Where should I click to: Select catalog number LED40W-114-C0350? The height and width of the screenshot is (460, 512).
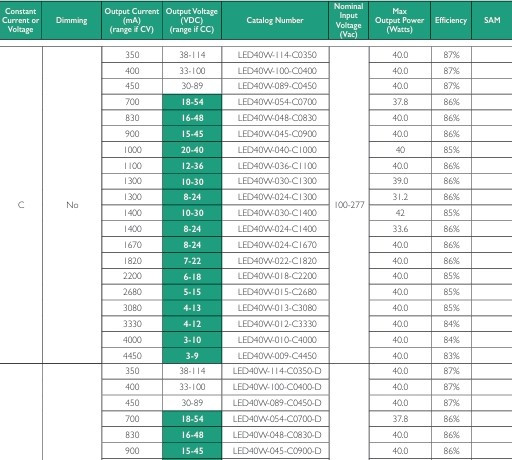277,55
